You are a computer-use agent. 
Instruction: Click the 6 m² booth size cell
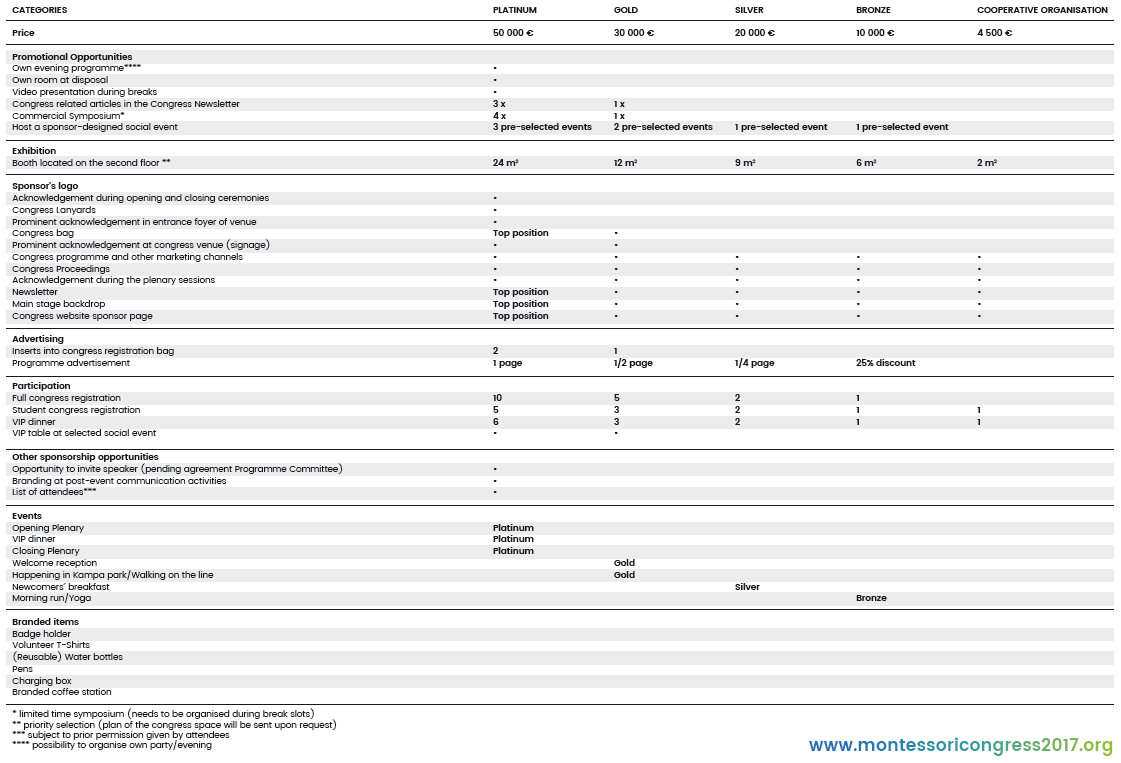click(x=866, y=163)
